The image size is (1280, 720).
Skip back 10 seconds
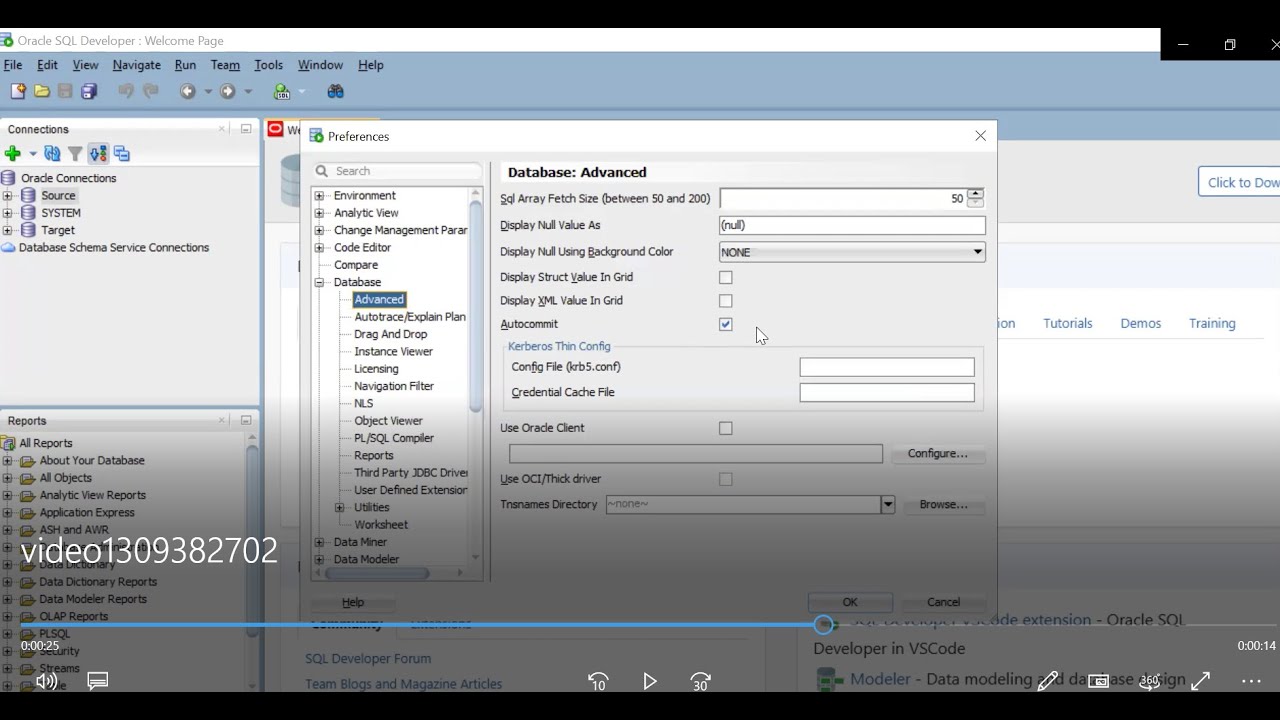(598, 681)
